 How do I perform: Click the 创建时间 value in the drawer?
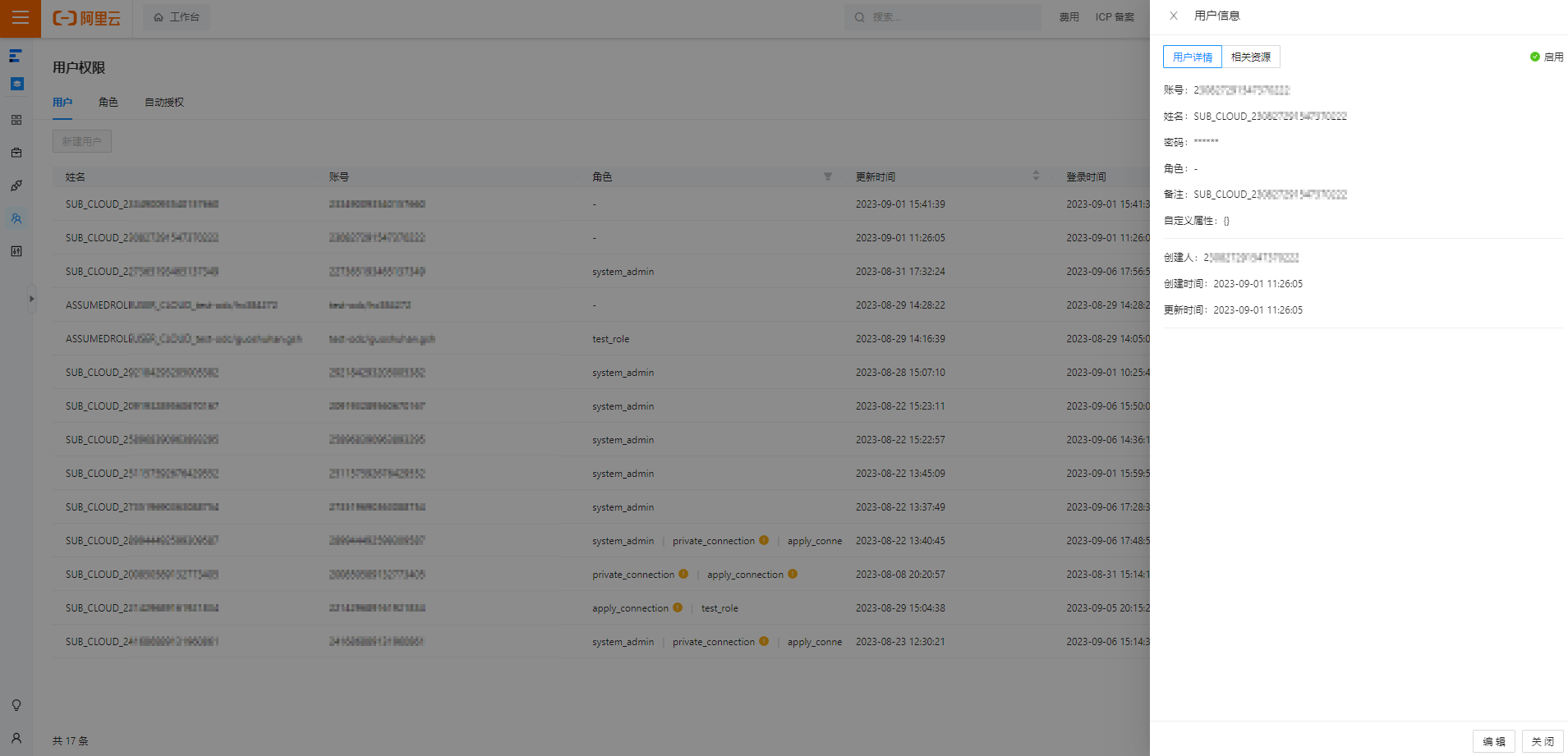tap(1258, 283)
